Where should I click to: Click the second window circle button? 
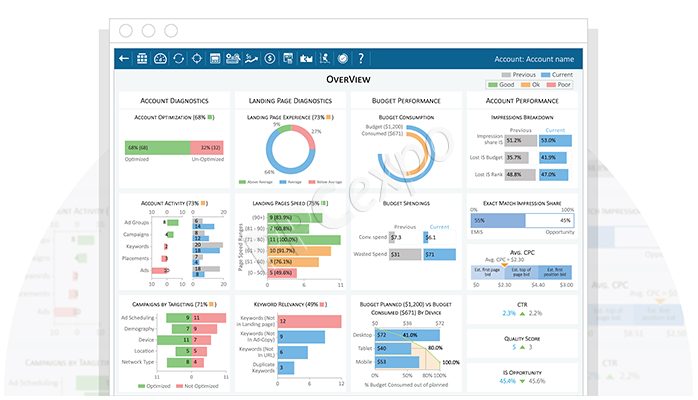click(x=148, y=31)
